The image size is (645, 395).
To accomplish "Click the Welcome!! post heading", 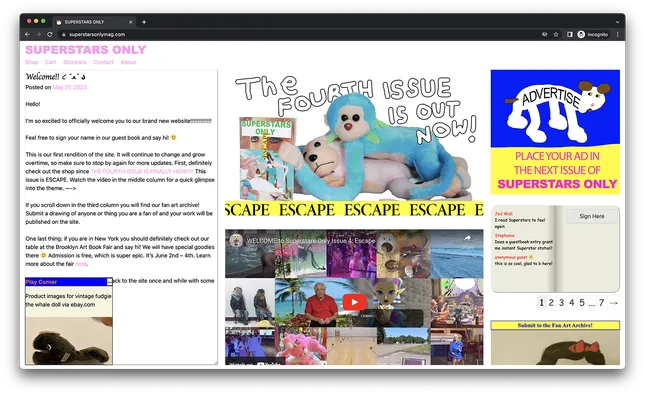I will click(x=56, y=77).
